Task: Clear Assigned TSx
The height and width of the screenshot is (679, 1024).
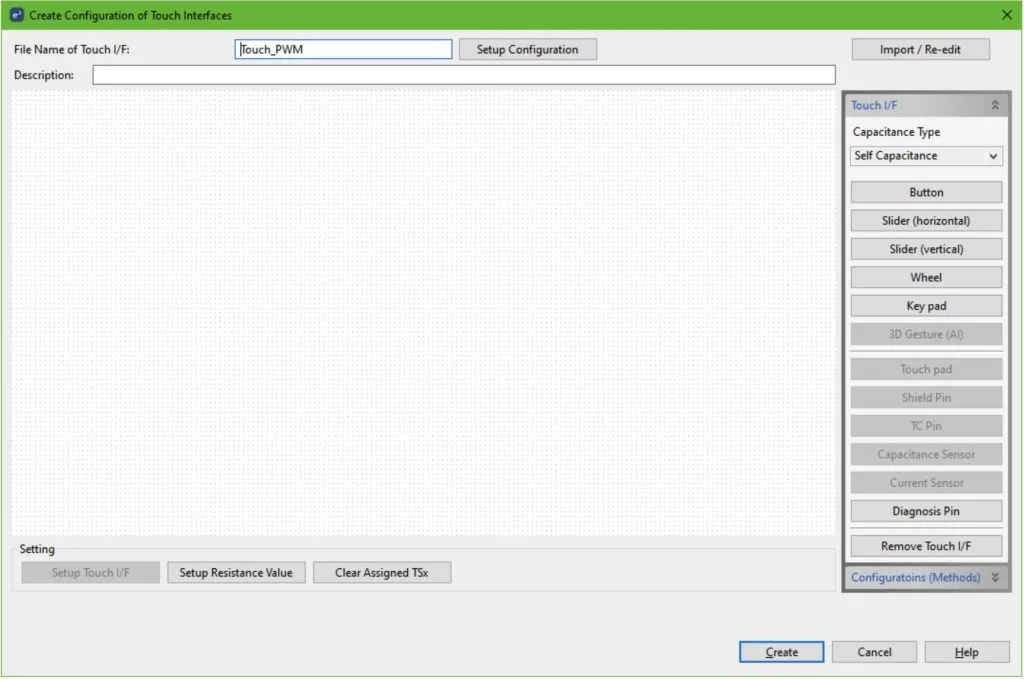Action: pos(382,572)
